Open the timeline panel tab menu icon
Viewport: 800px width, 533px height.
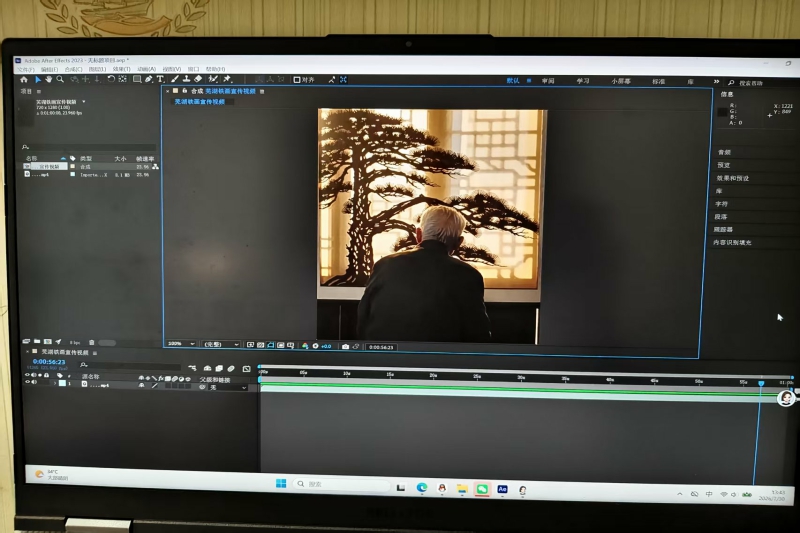coord(95,352)
